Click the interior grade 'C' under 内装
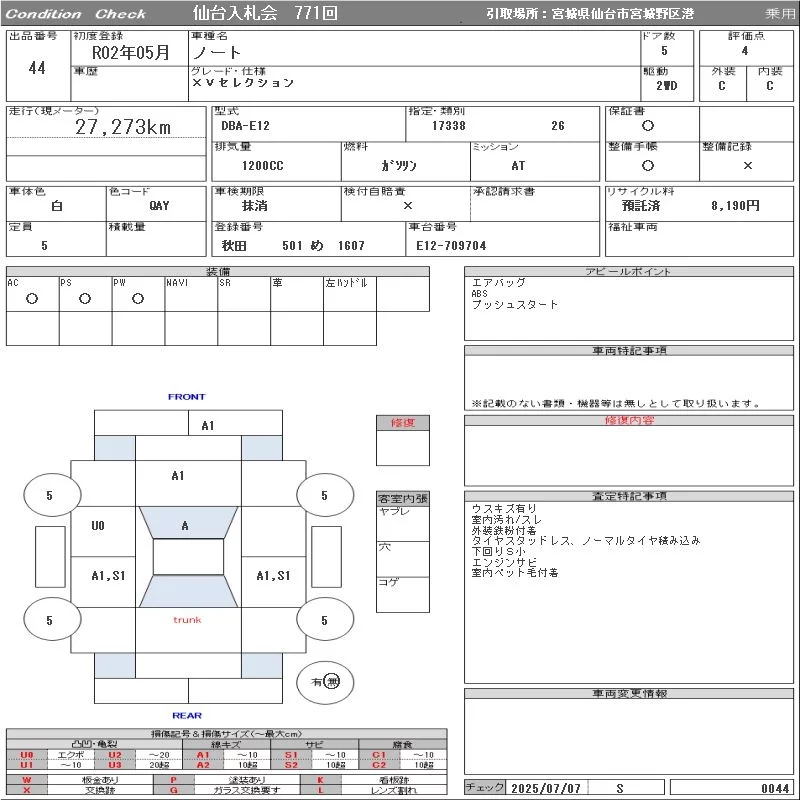800x800 pixels. 769,86
